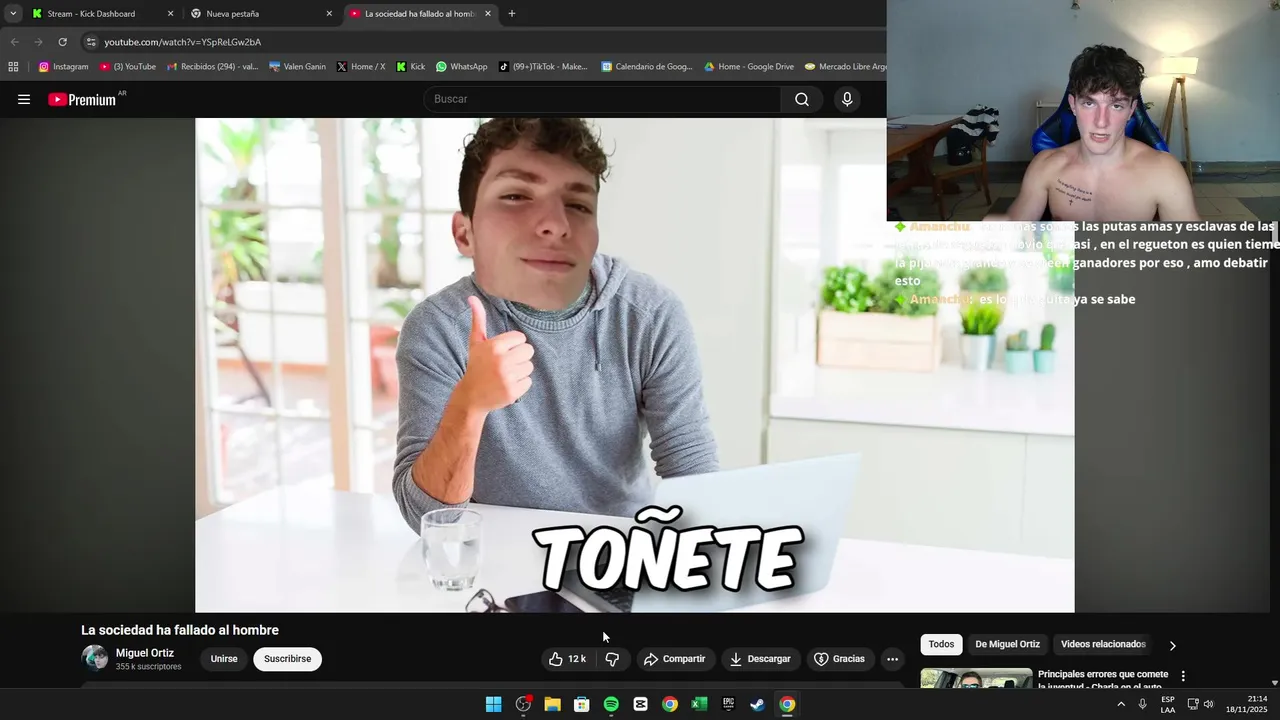The width and height of the screenshot is (1280, 720).
Task: Open the tab search dropdown arrow
Action: (x=13, y=14)
